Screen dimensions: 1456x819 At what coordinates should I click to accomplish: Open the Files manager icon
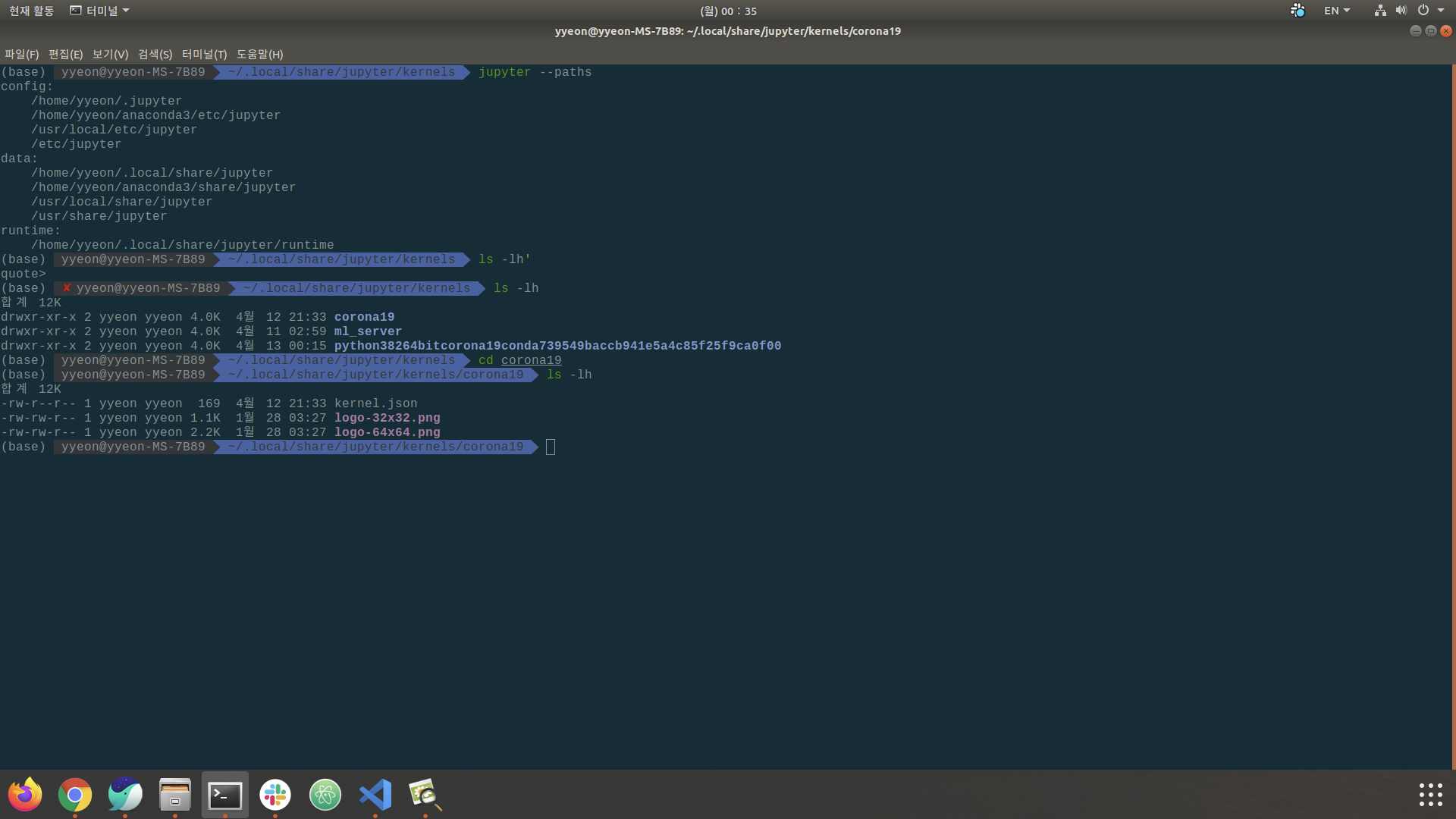pos(175,795)
